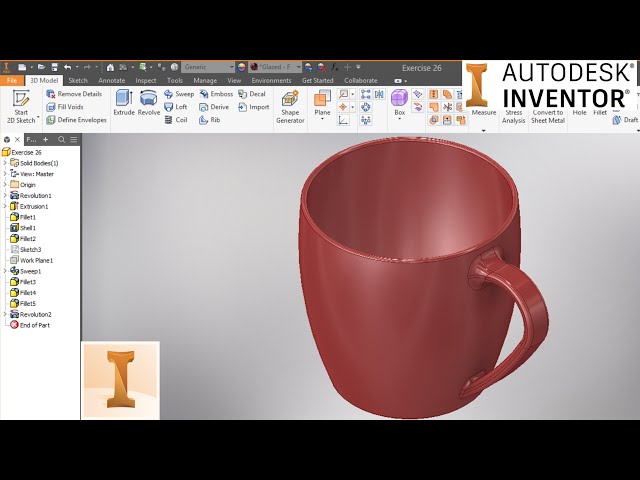Select Fillet1 in the model browser
Image resolution: width=640 pixels, height=480 pixels.
click(x=23, y=217)
